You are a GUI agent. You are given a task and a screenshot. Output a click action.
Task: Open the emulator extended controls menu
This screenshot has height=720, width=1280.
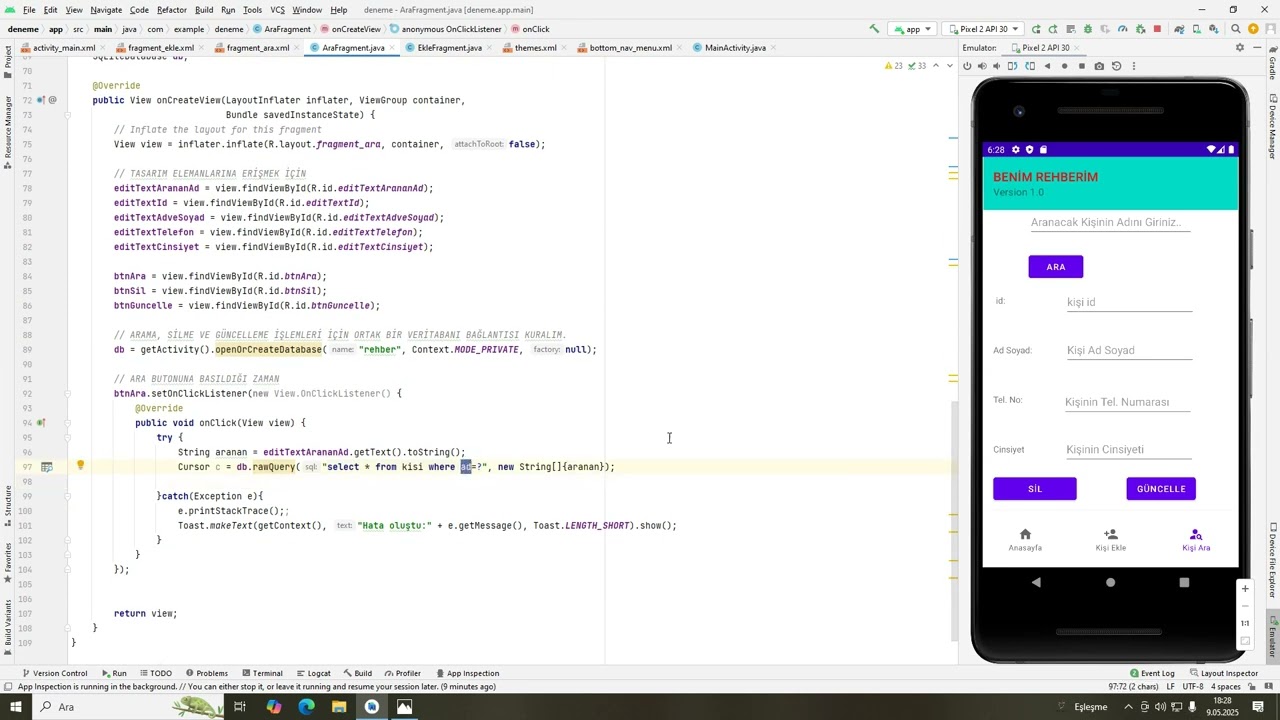1133,66
